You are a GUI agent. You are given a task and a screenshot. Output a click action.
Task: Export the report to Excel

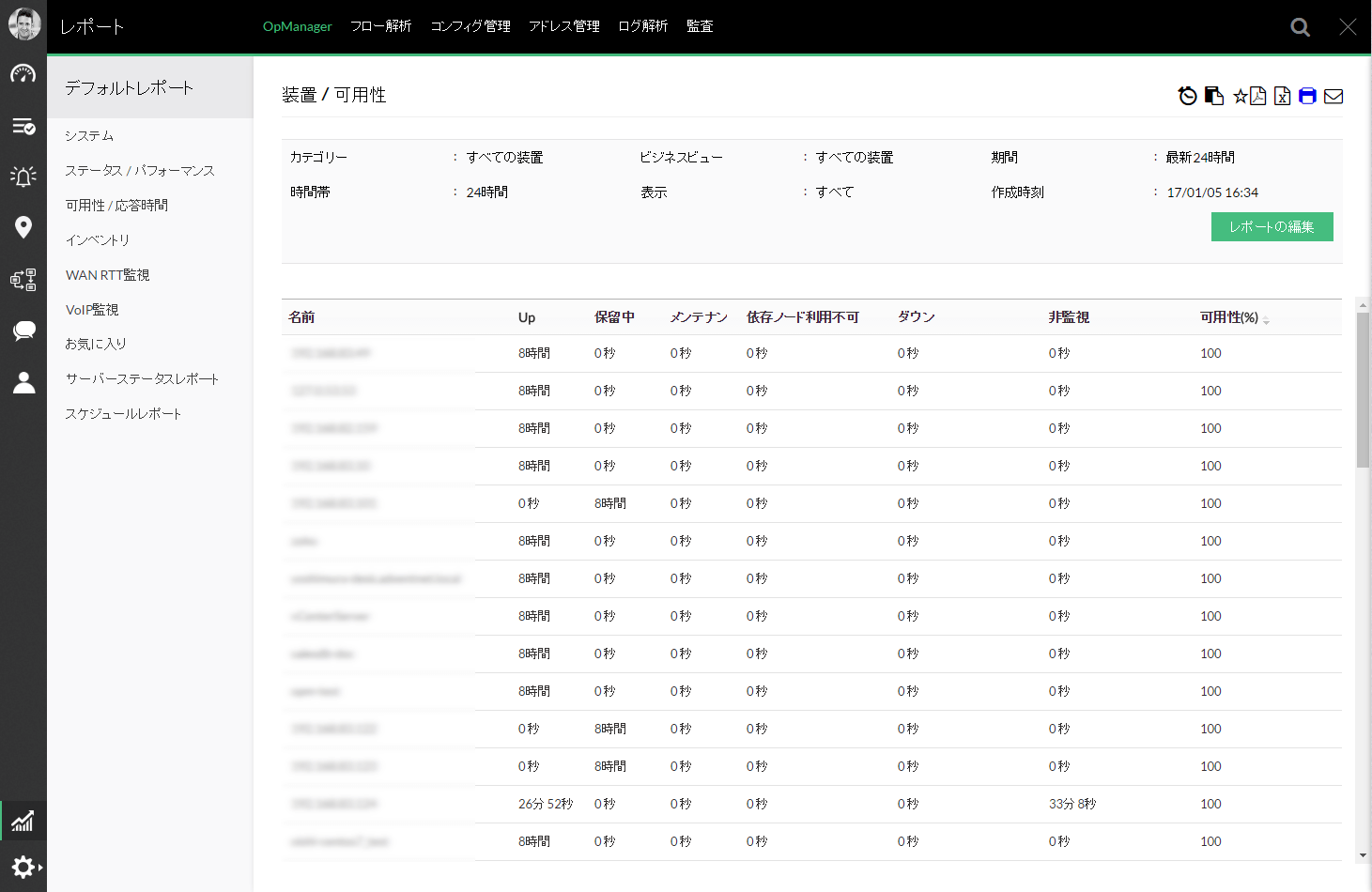pyautogui.click(x=1282, y=95)
